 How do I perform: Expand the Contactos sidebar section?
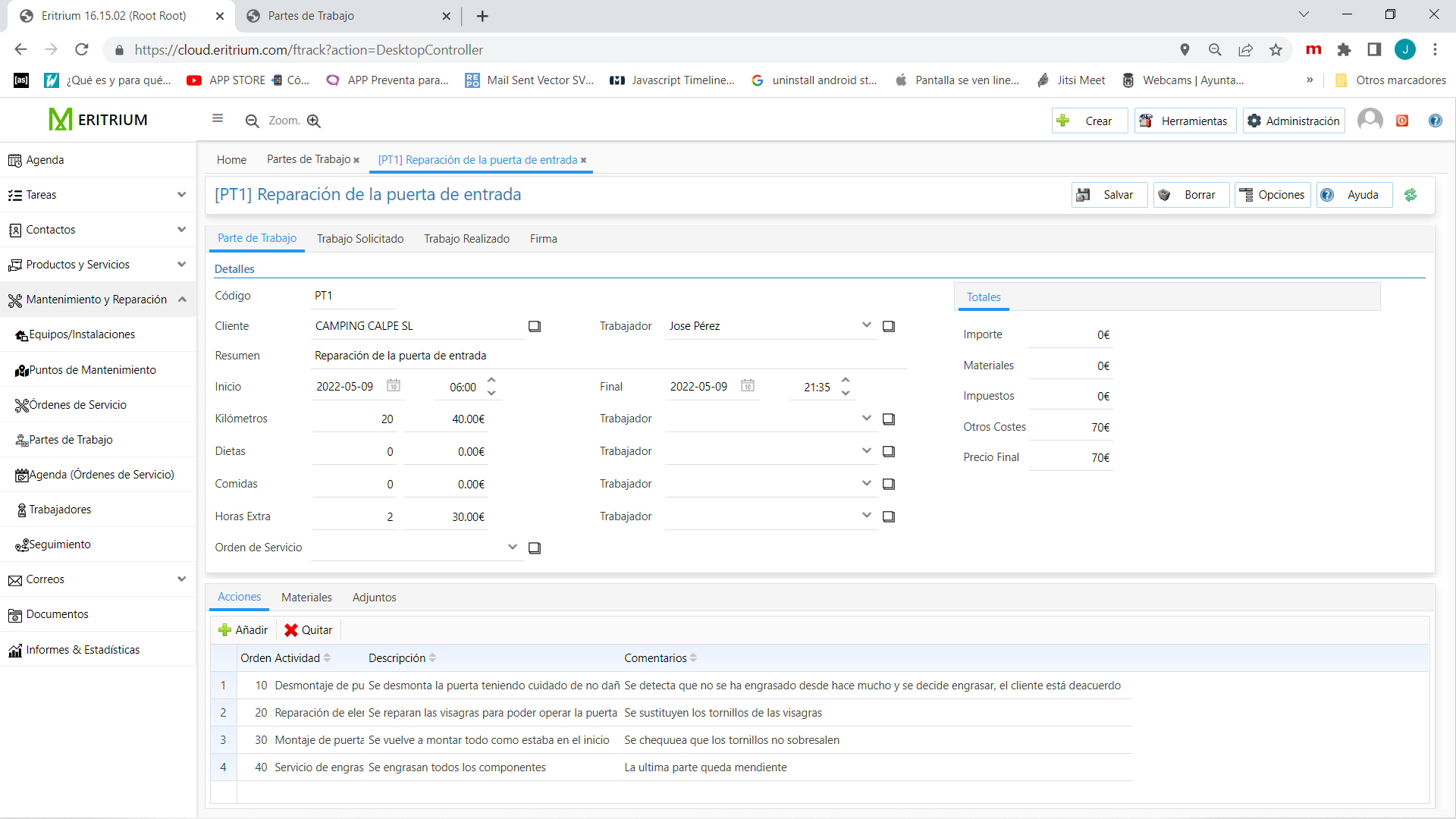click(x=181, y=230)
